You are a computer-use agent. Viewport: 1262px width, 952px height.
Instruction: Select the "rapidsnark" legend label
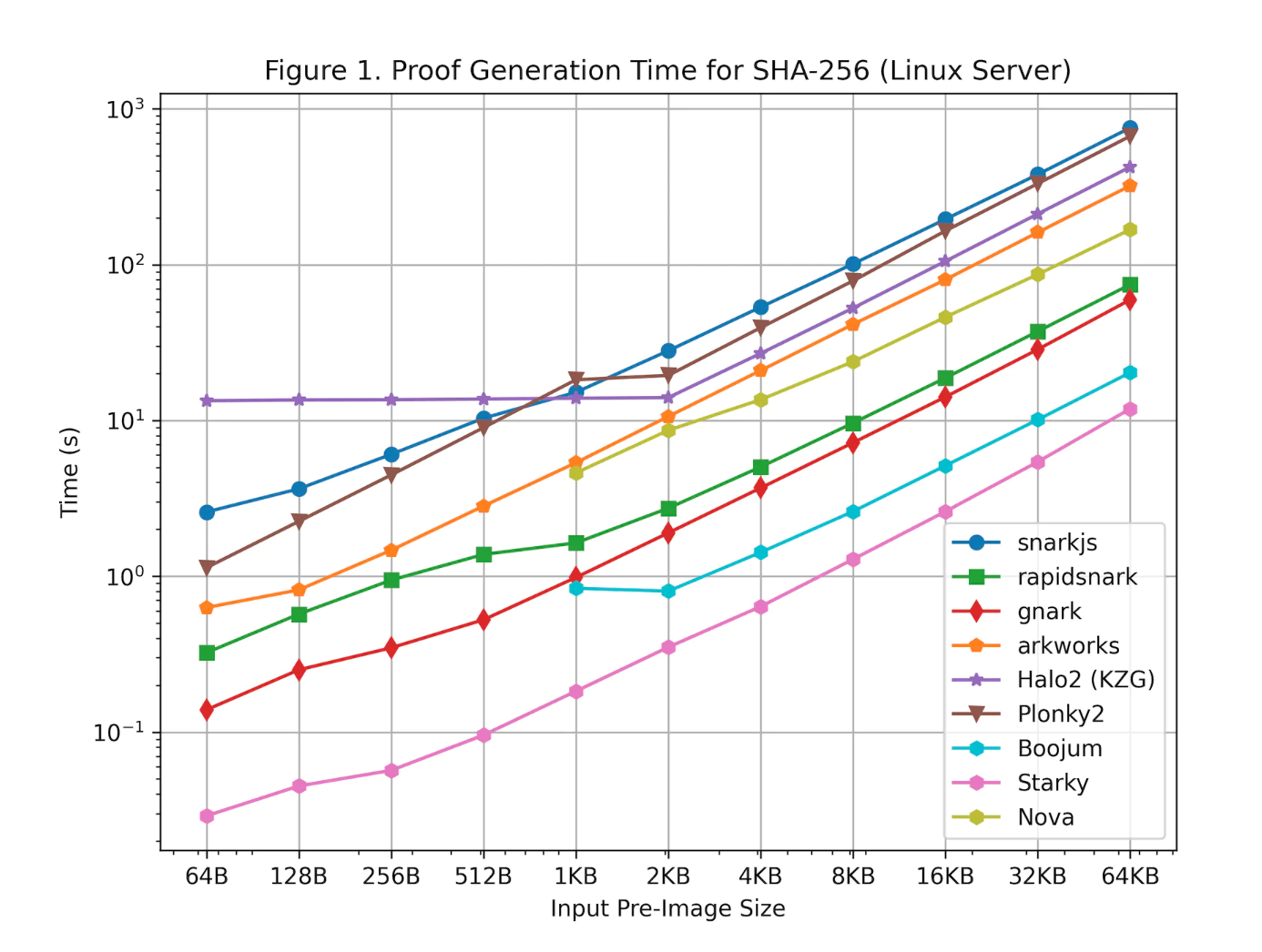[x=1077, y=577]
